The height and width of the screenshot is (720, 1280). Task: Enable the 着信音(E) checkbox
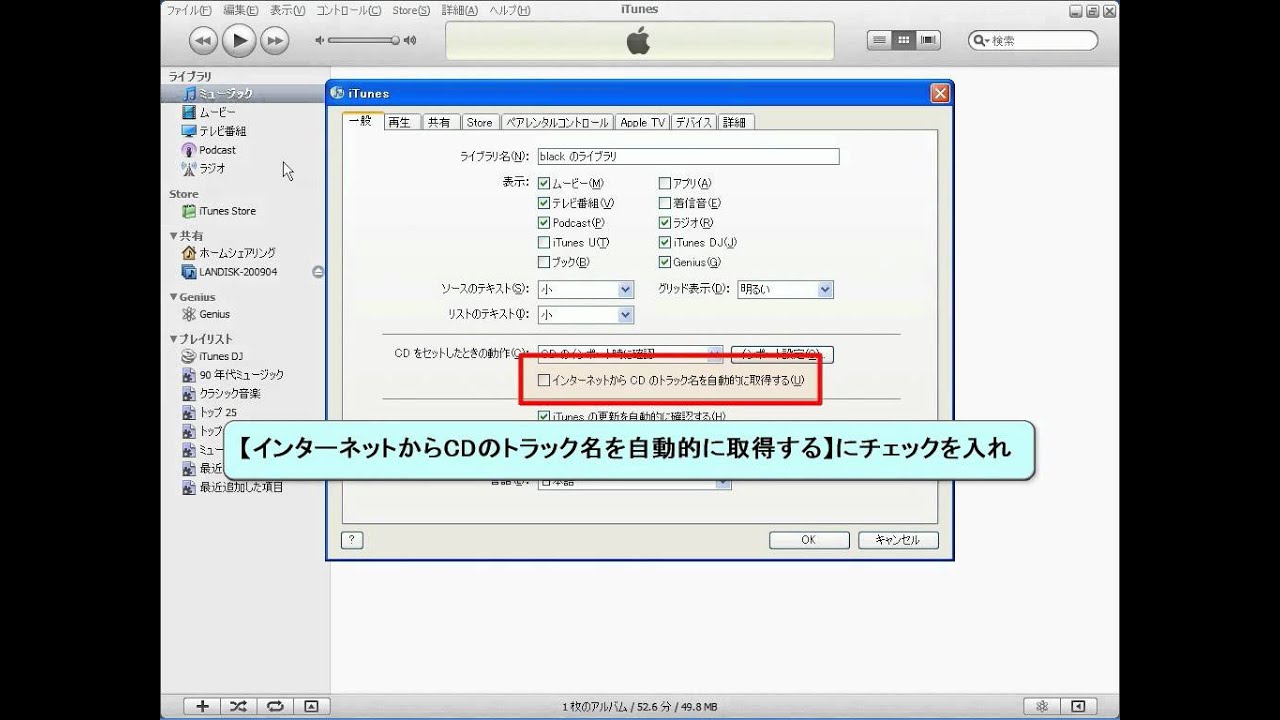pos(665,203)
